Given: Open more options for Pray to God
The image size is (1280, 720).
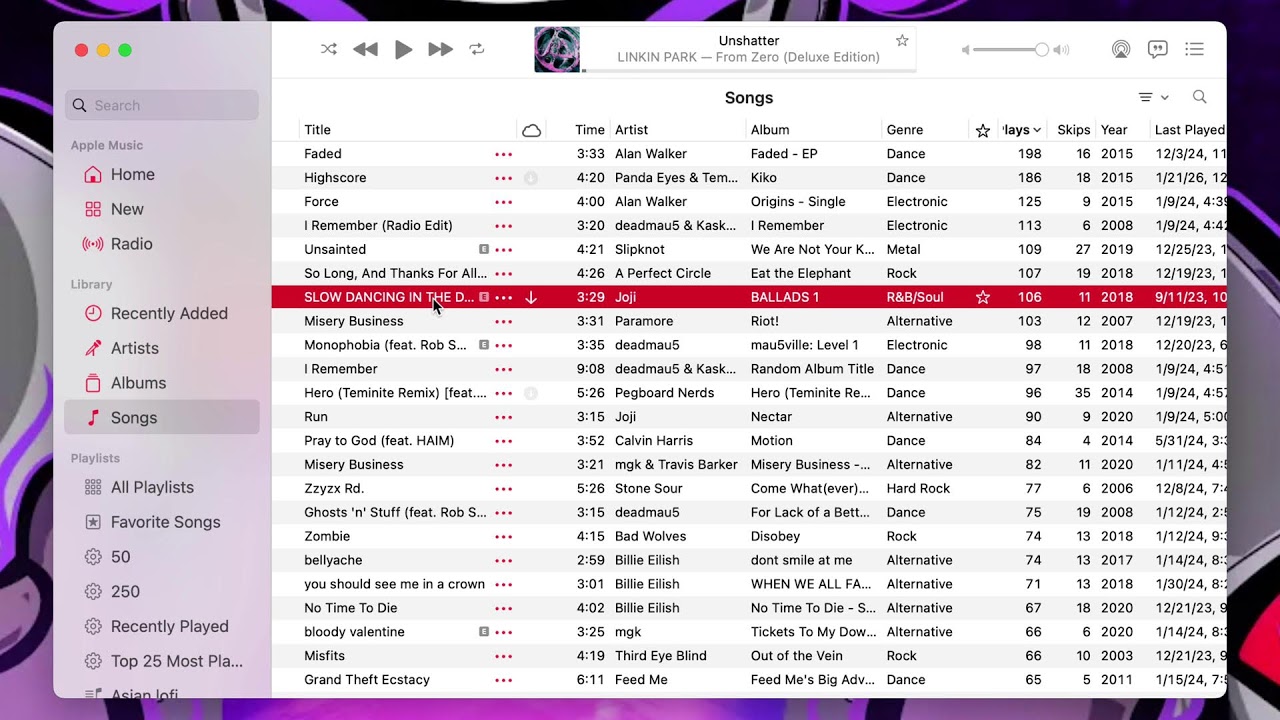Looking at the screenshot, I should (x=503, y=441).
